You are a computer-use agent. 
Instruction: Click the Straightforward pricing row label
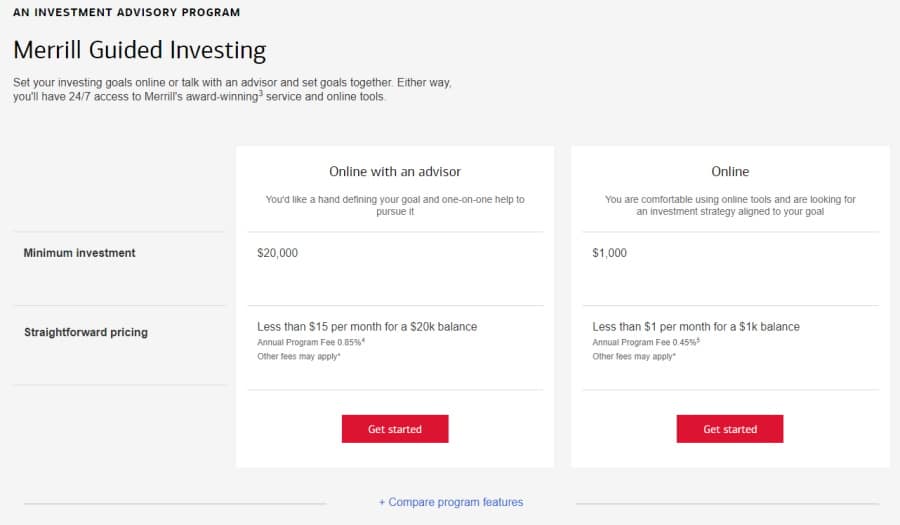point(86,332)
